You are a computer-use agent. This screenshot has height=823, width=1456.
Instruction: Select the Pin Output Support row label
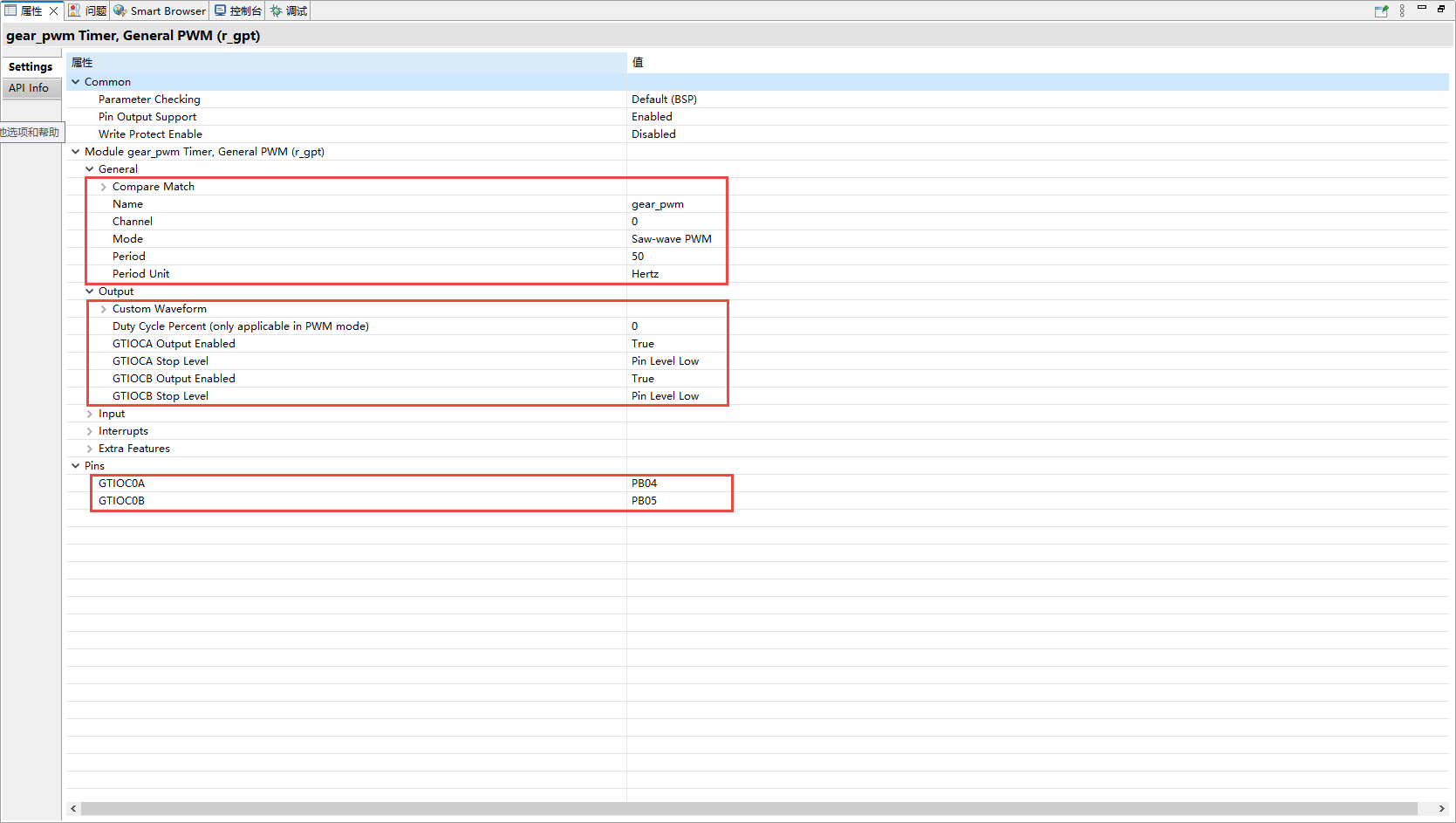[147, 117]
